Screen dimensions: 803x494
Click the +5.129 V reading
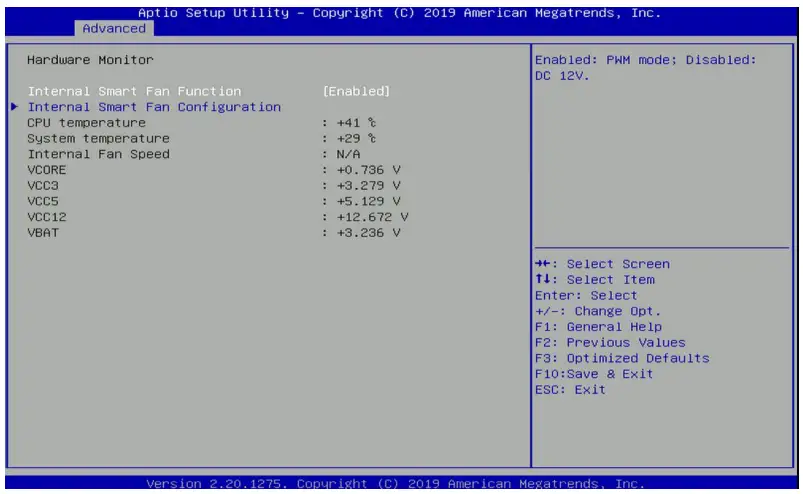coord(368,201)
